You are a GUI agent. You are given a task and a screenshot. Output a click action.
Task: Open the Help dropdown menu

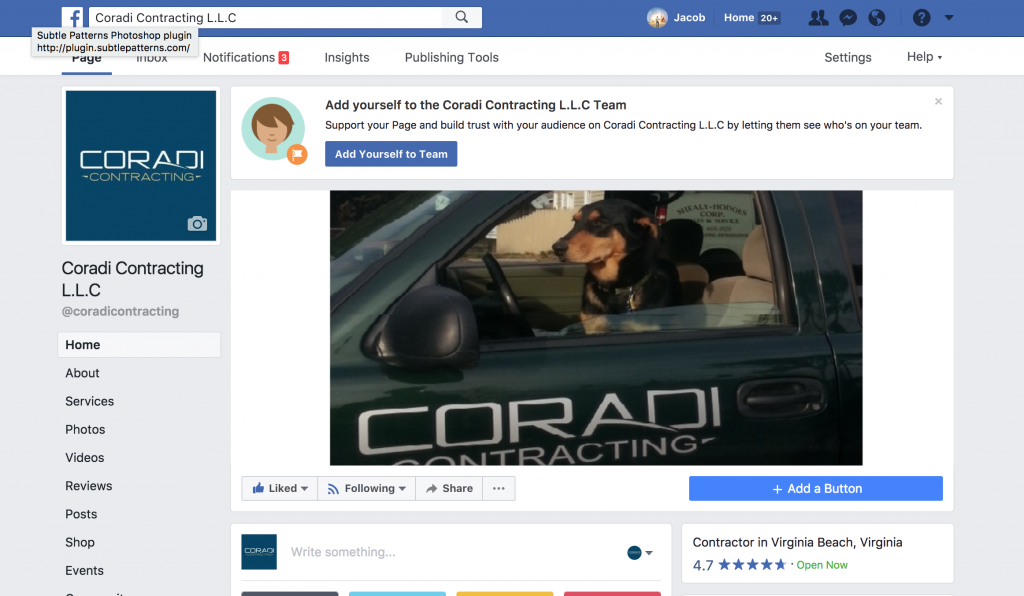tap(924, 57)
